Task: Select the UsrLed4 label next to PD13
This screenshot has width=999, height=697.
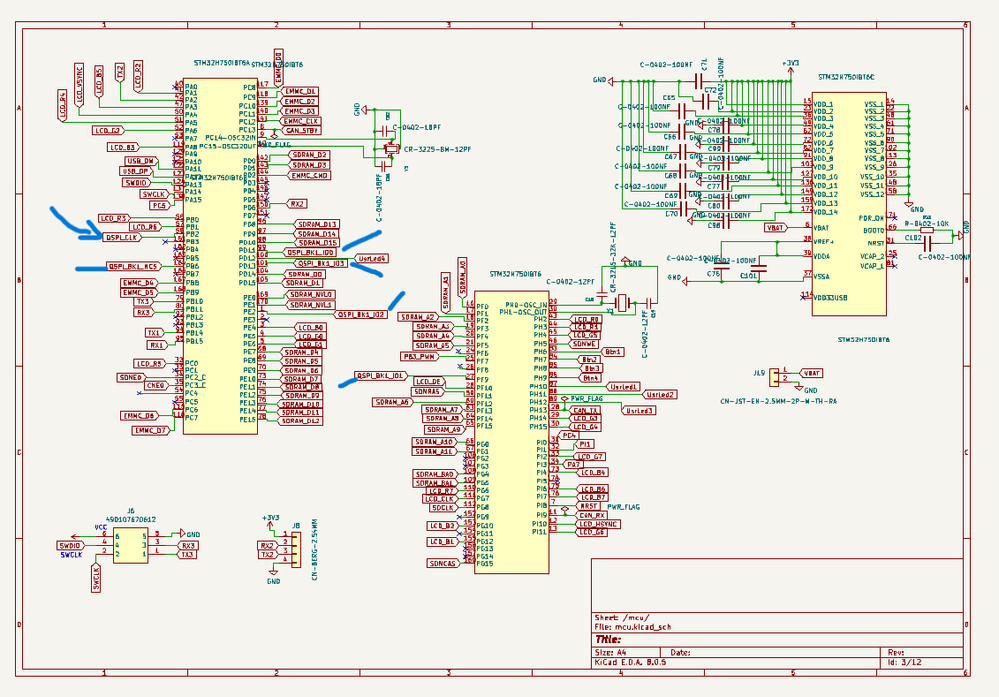Action: 371,259
